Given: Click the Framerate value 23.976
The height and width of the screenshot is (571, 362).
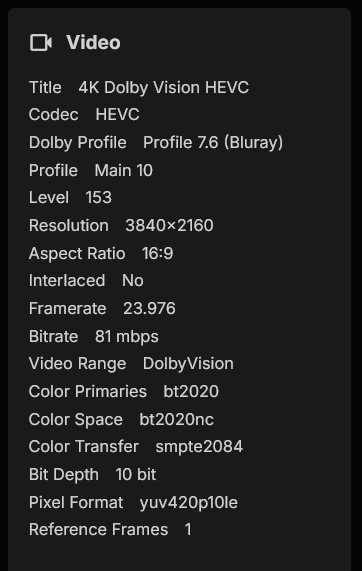Looking at the screenshot, I should click(149, 308).
